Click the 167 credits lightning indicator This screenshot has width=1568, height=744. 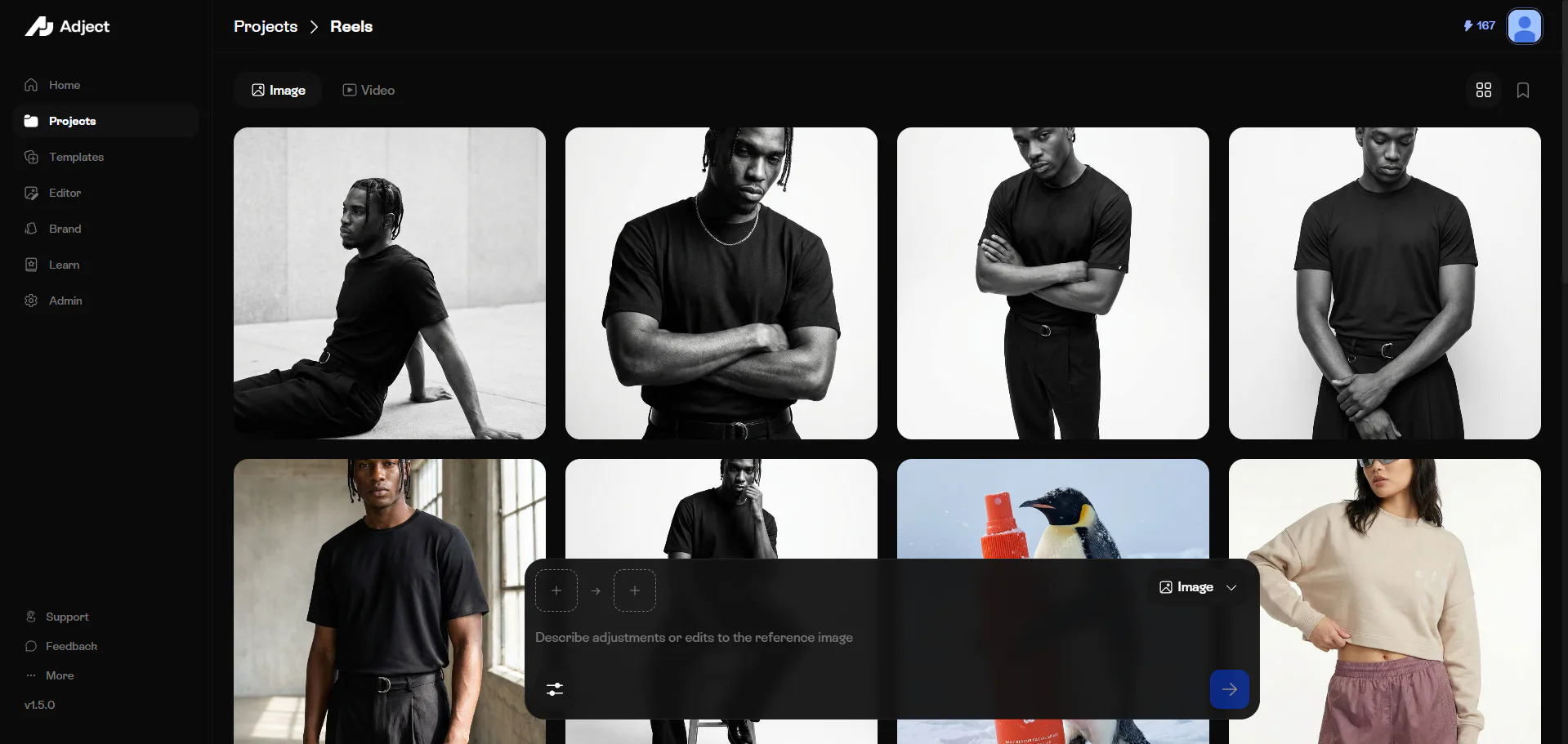point(1479,26)
